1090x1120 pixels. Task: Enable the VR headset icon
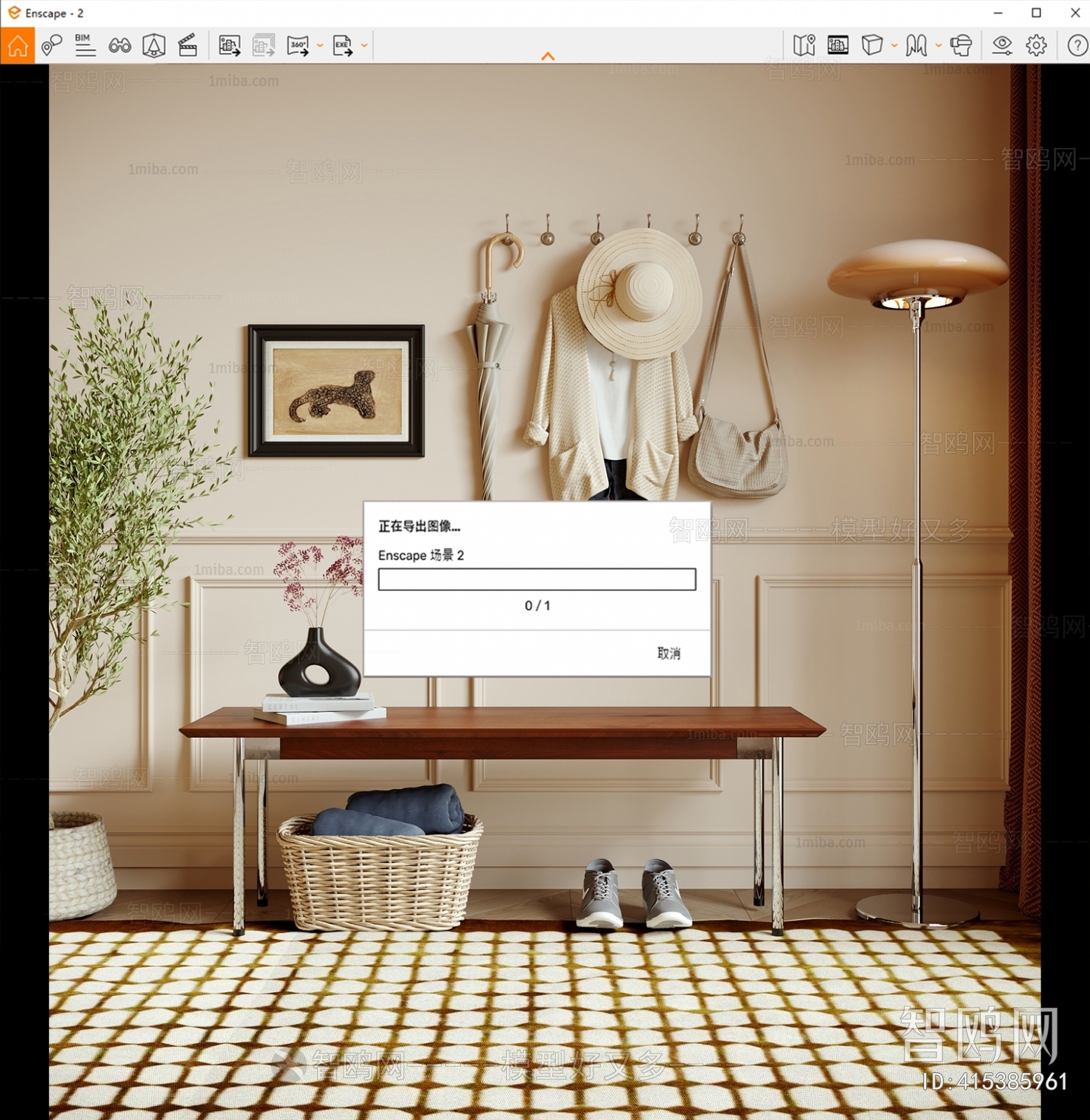tap(961, 45)
